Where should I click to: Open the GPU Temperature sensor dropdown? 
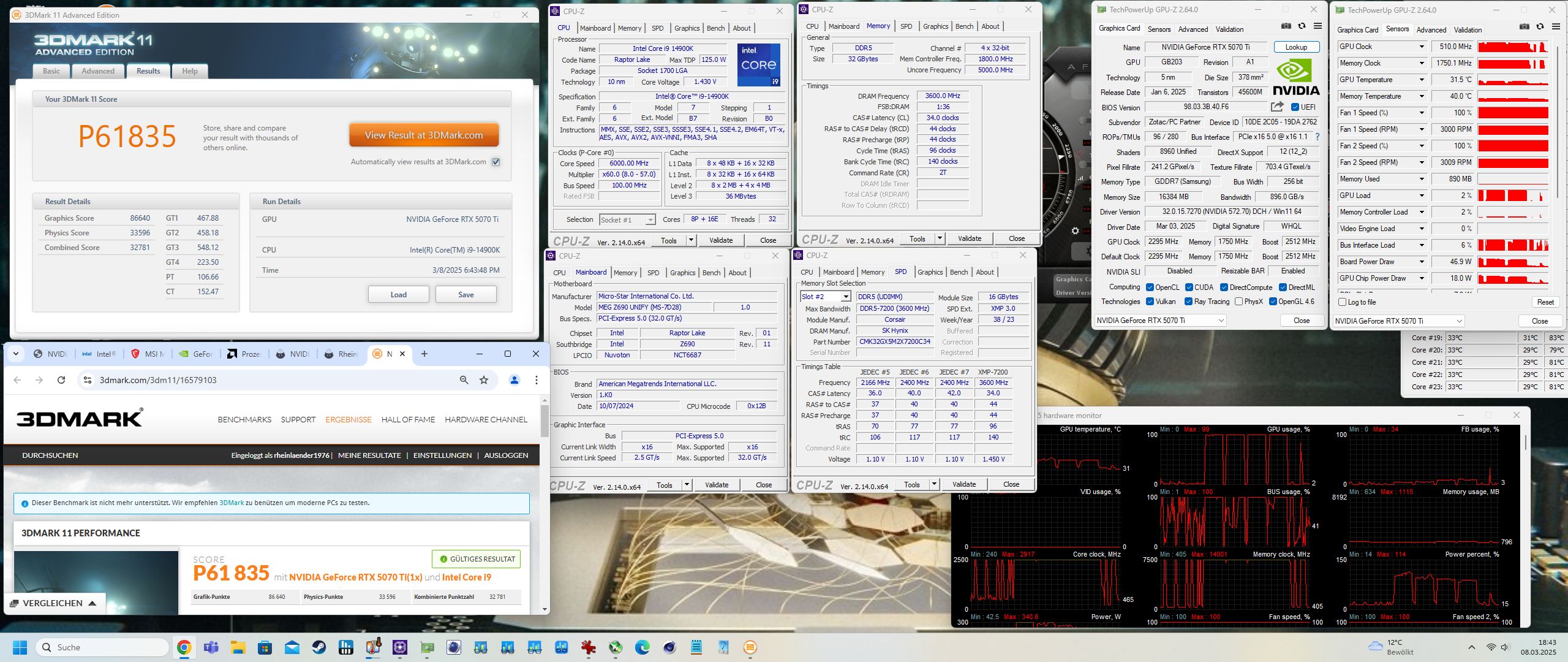(1422, 80)
